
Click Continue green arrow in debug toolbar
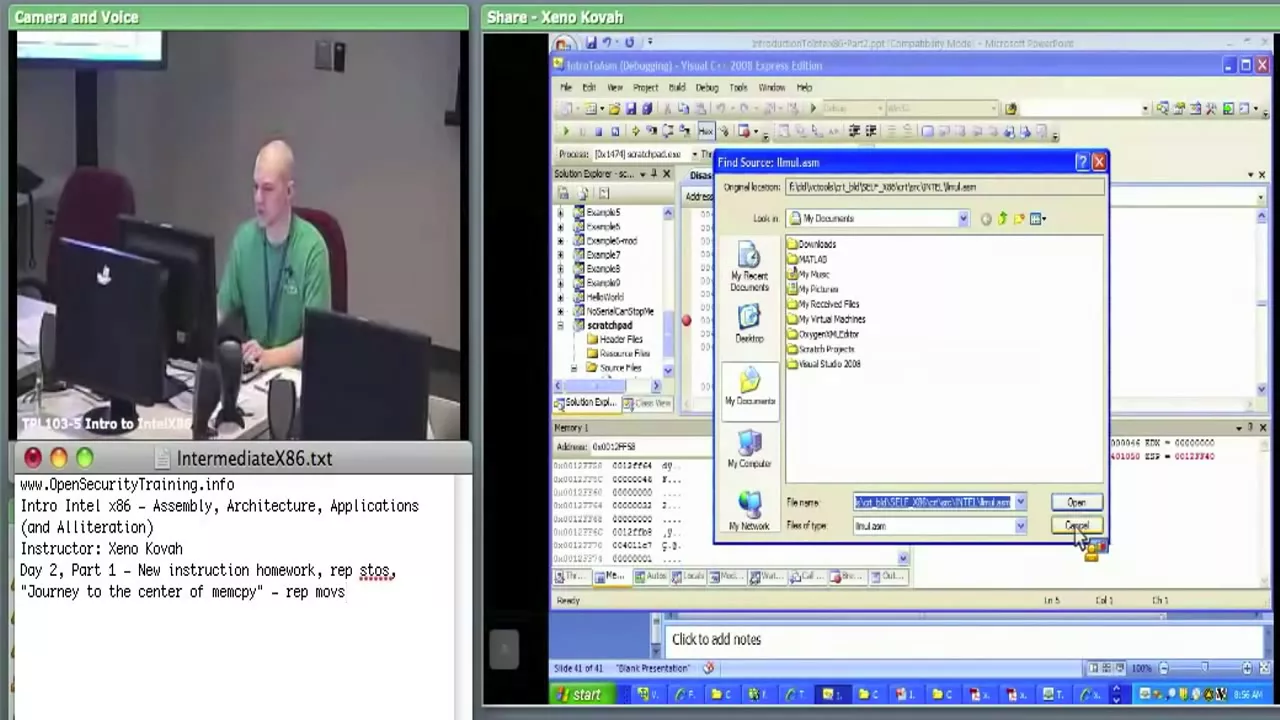(566, 131)
